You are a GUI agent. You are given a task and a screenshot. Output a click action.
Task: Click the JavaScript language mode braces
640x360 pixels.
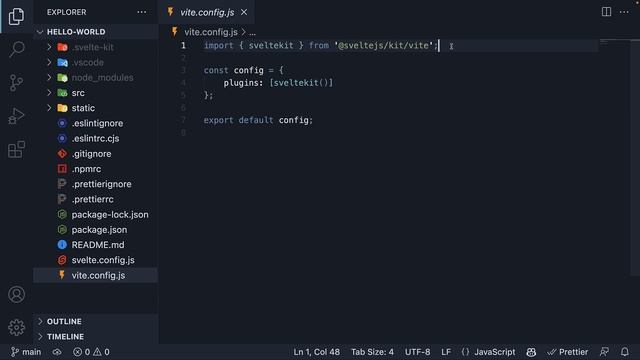pyautogui.click(x=465, y=352)
